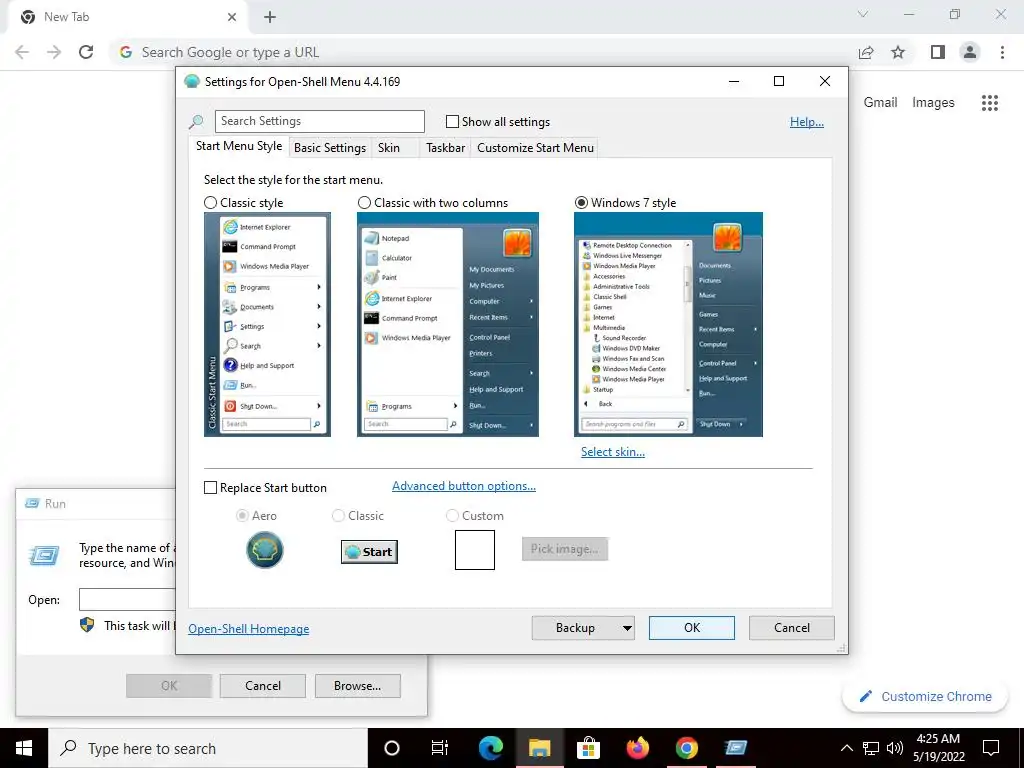Click the Chrome forward arrow
The width and height of the screenshot is (1024, 768).
(x=54, y=52)
